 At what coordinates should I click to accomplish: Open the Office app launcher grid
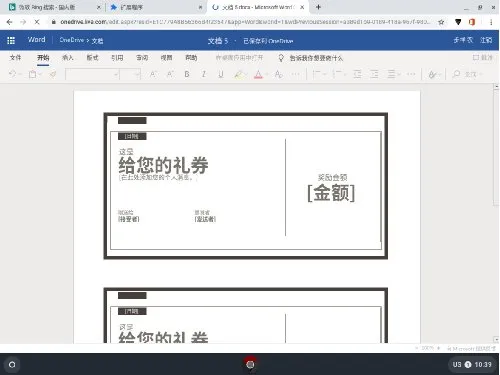(11, 40)
